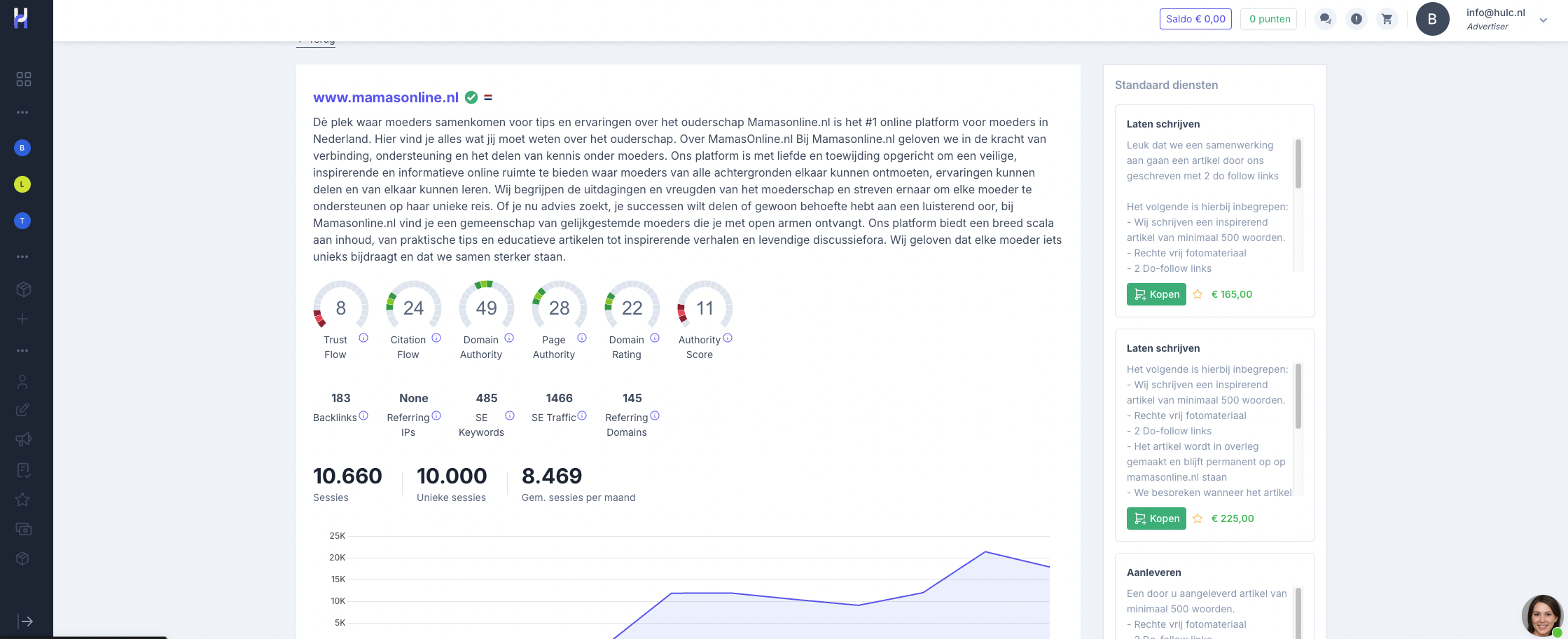Open the live chat agent avatar

[1543, 616]
